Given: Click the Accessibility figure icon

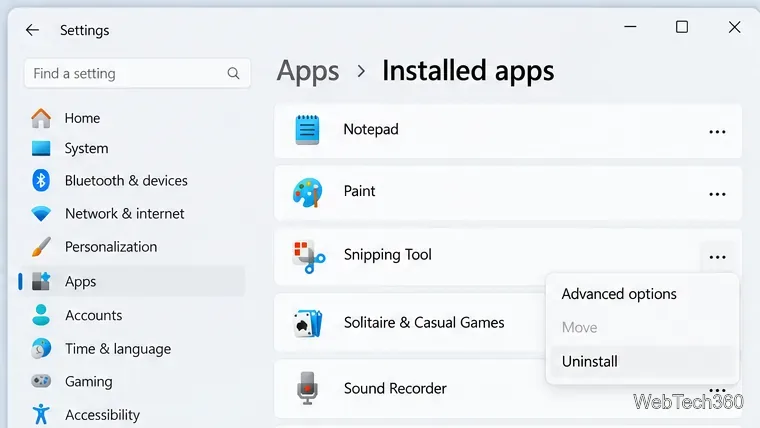Looking at the screenshot, I should click(41, 414).
